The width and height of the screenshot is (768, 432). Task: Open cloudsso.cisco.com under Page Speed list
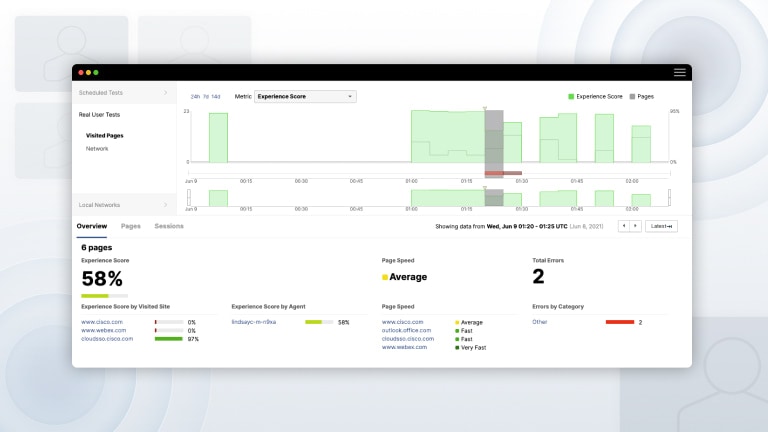408,338
